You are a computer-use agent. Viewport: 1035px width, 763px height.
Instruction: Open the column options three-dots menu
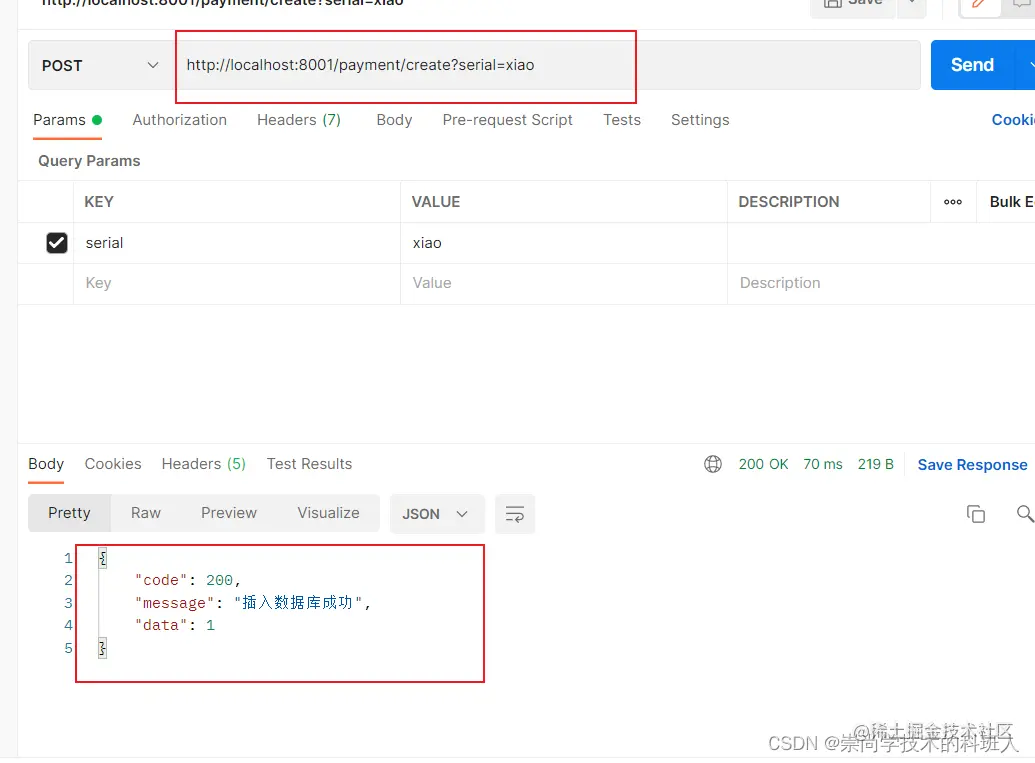(x=952, y=202)
